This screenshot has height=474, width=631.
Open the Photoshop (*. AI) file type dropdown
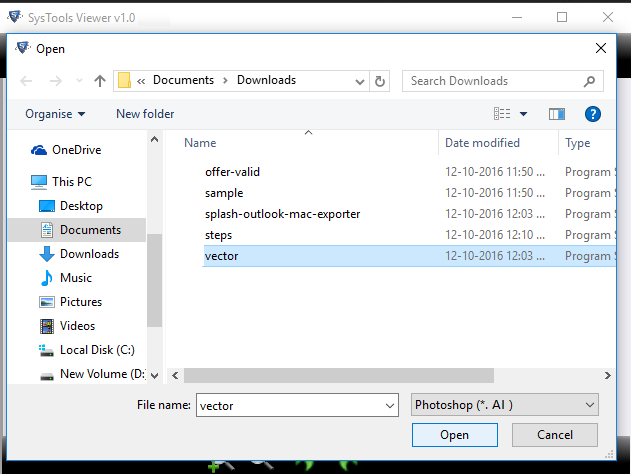[x=505, y=405]
